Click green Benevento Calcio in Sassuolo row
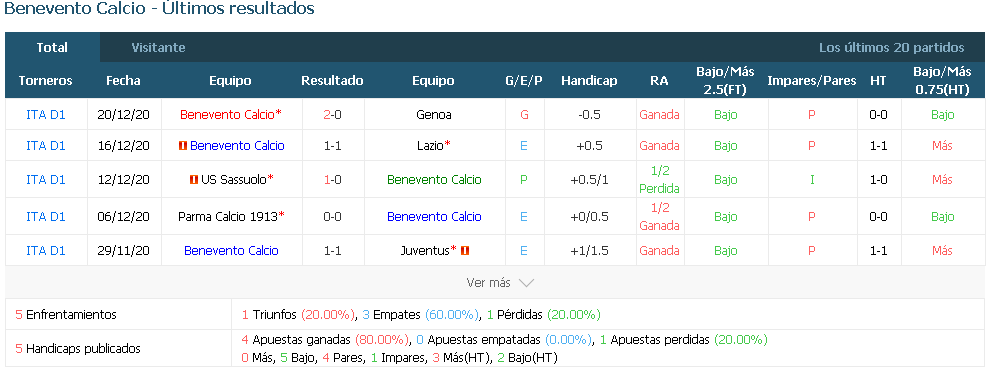 pyautogui.click(x=433, y=180)
